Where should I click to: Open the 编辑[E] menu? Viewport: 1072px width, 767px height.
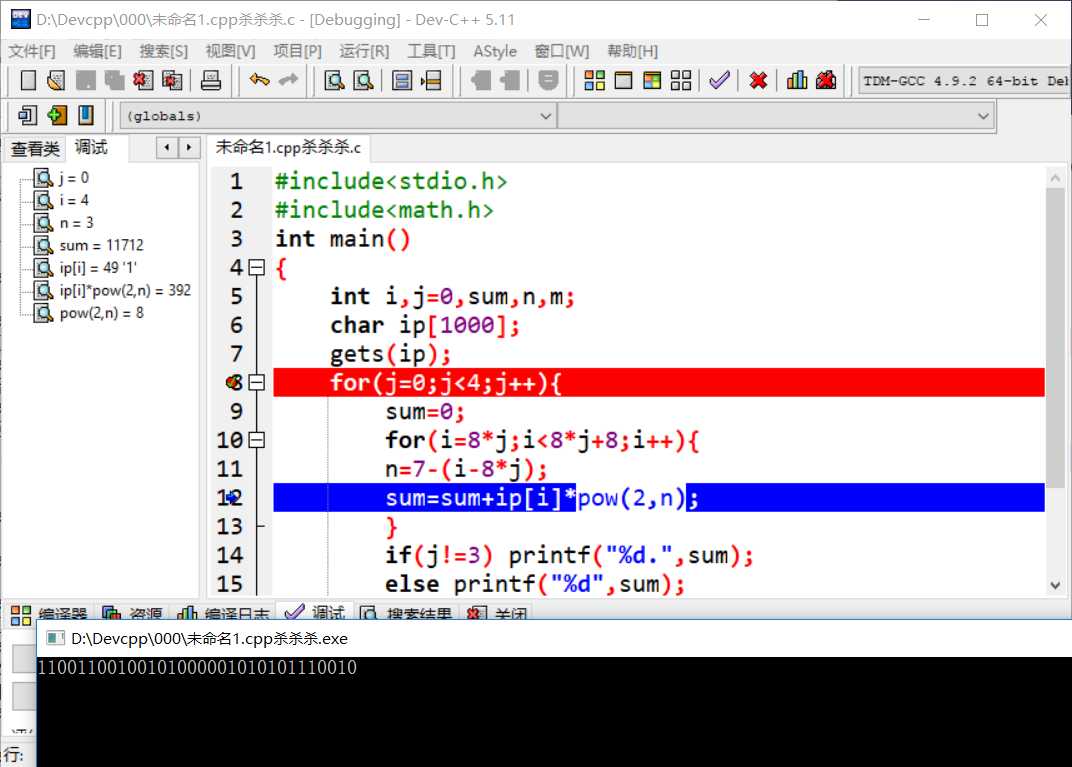click(98, 51)
